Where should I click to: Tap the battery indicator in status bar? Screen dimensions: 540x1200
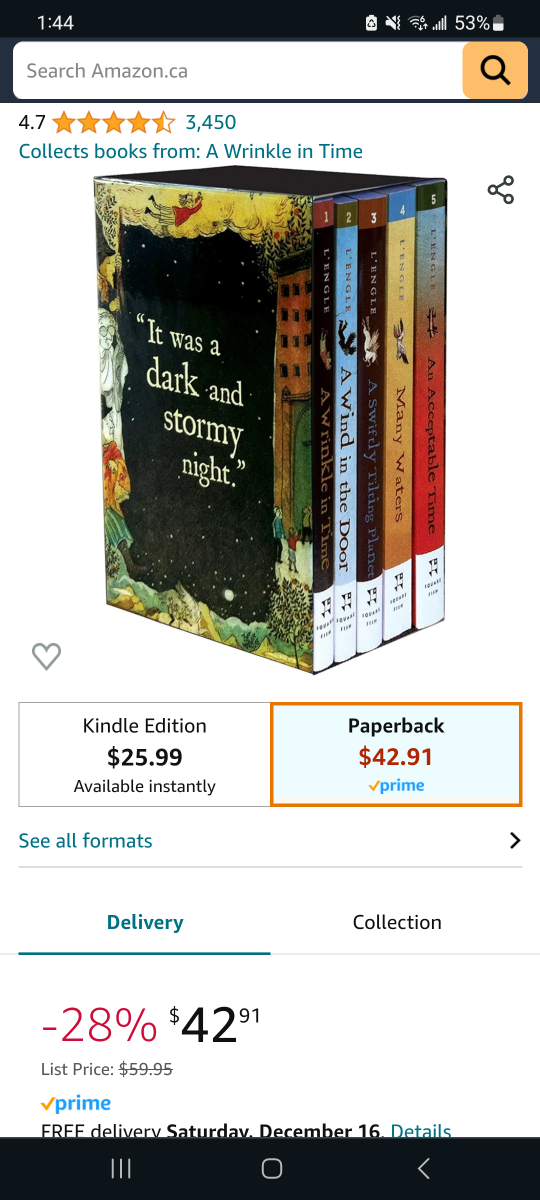tap(500, 22)
